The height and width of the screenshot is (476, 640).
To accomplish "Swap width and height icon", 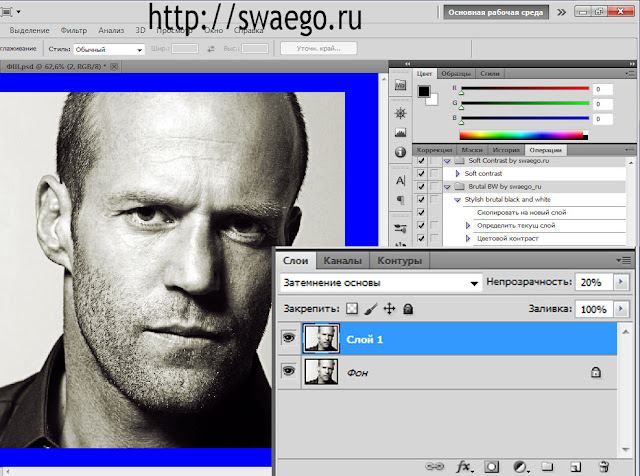I will pyautogui.click(x=211, y=49).
